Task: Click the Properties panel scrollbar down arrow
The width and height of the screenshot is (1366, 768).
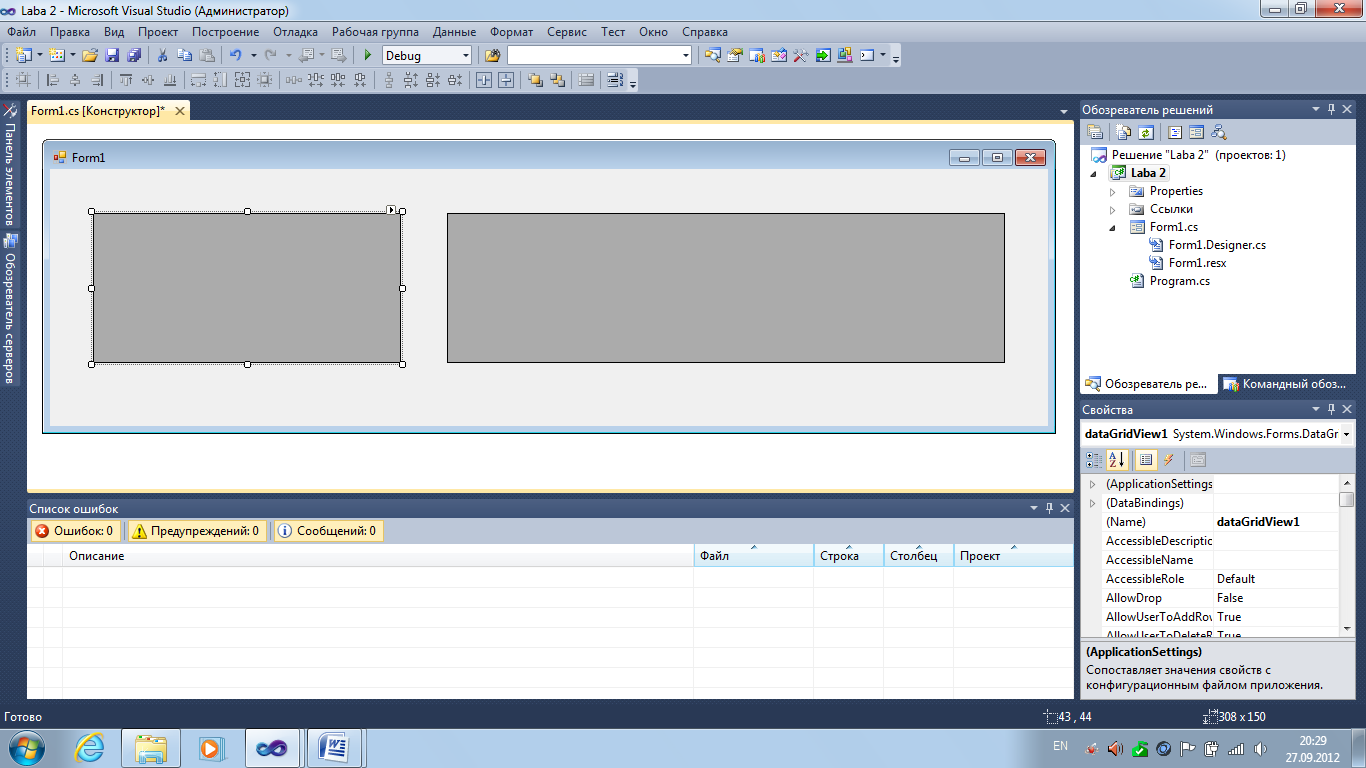Action: coord(1347,628)
